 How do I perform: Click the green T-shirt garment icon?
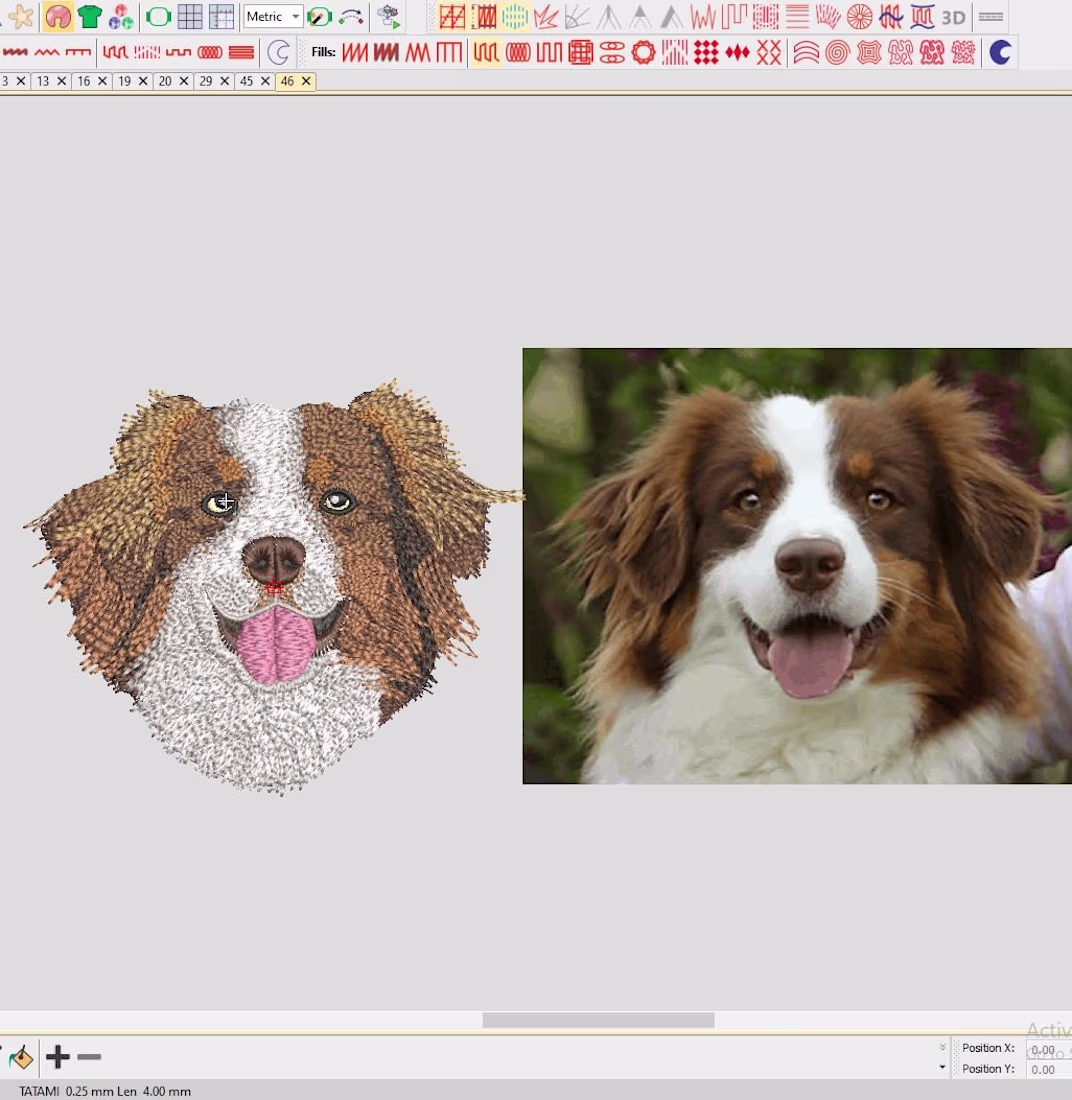[90, 17]
